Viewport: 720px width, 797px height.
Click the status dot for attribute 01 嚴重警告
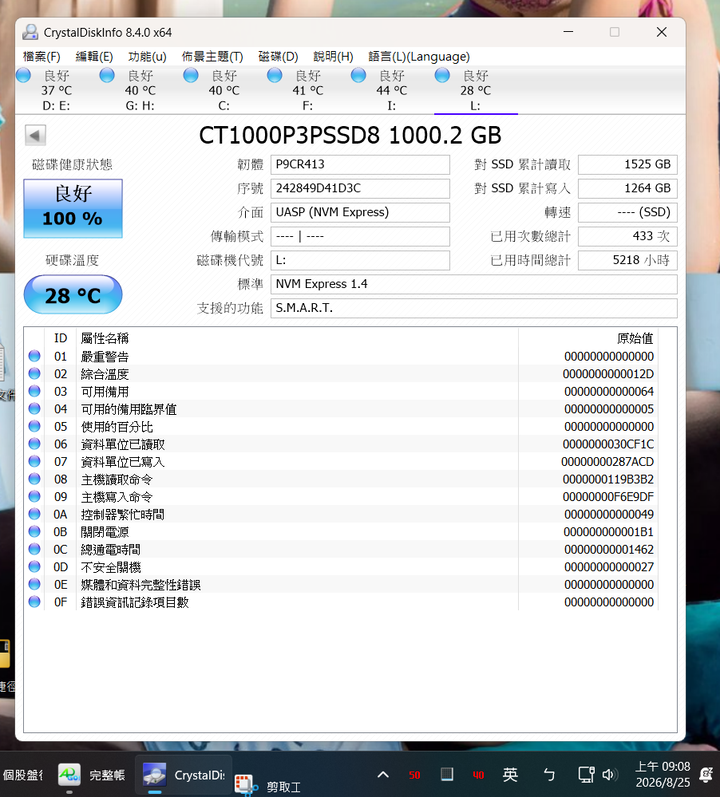coord(35,356)
